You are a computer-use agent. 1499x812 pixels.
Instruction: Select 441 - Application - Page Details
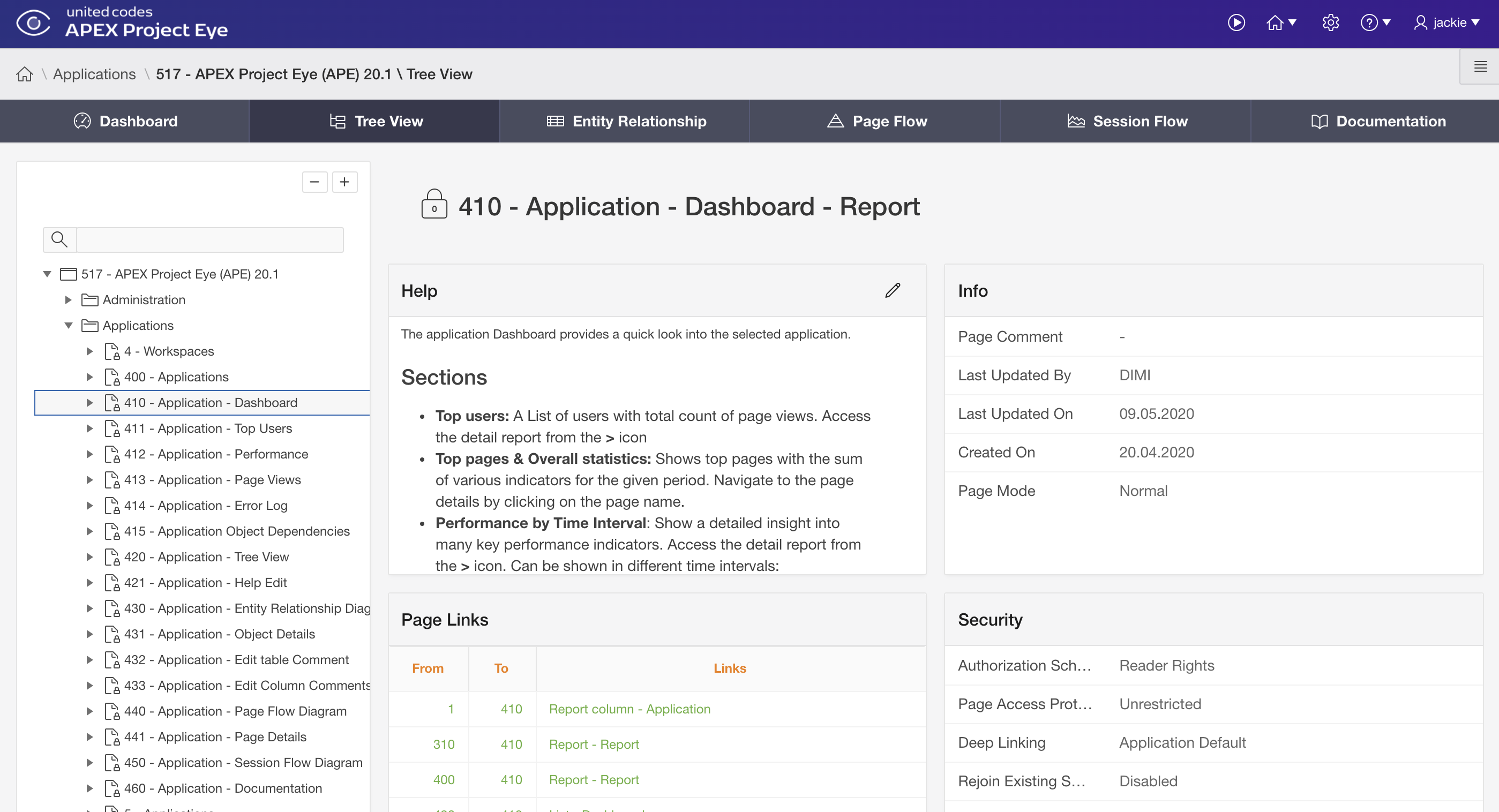[x=215, y=736]
